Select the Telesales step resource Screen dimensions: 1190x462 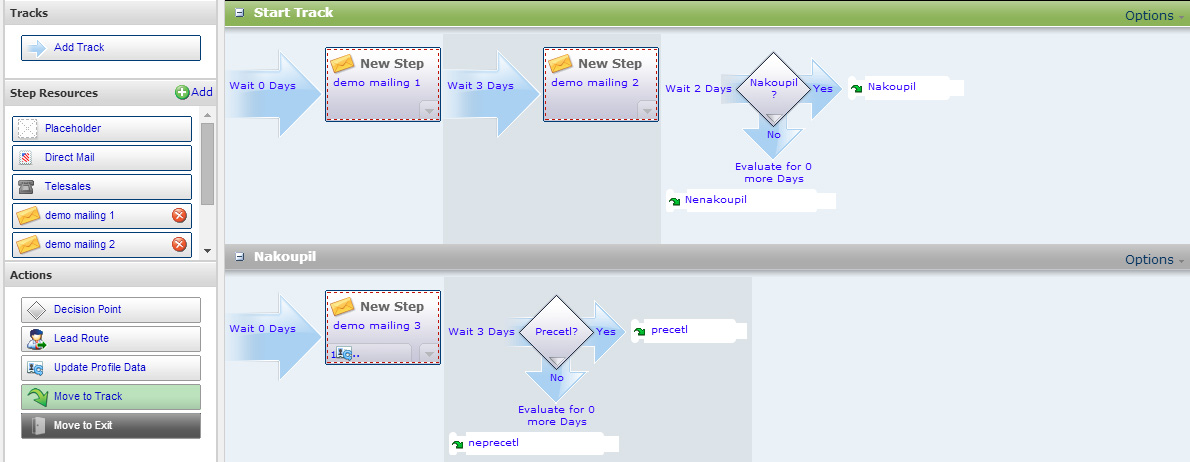[102, 187]
